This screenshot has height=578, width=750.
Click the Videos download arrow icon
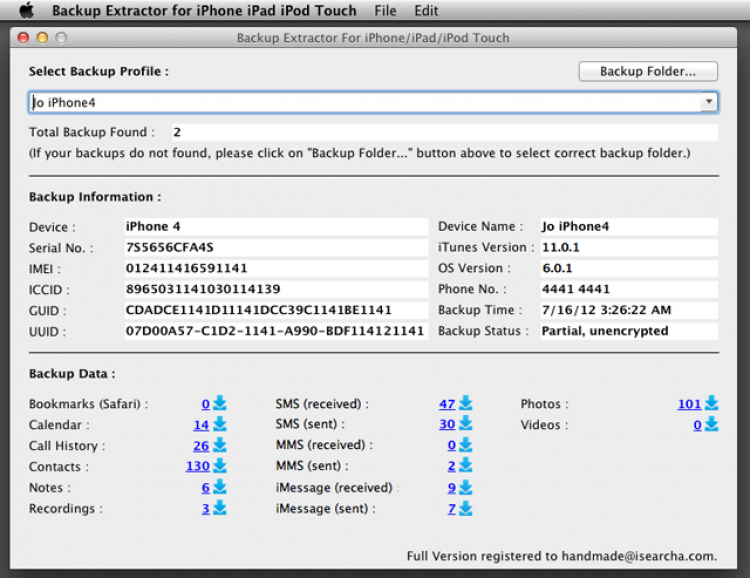point(711,424)
